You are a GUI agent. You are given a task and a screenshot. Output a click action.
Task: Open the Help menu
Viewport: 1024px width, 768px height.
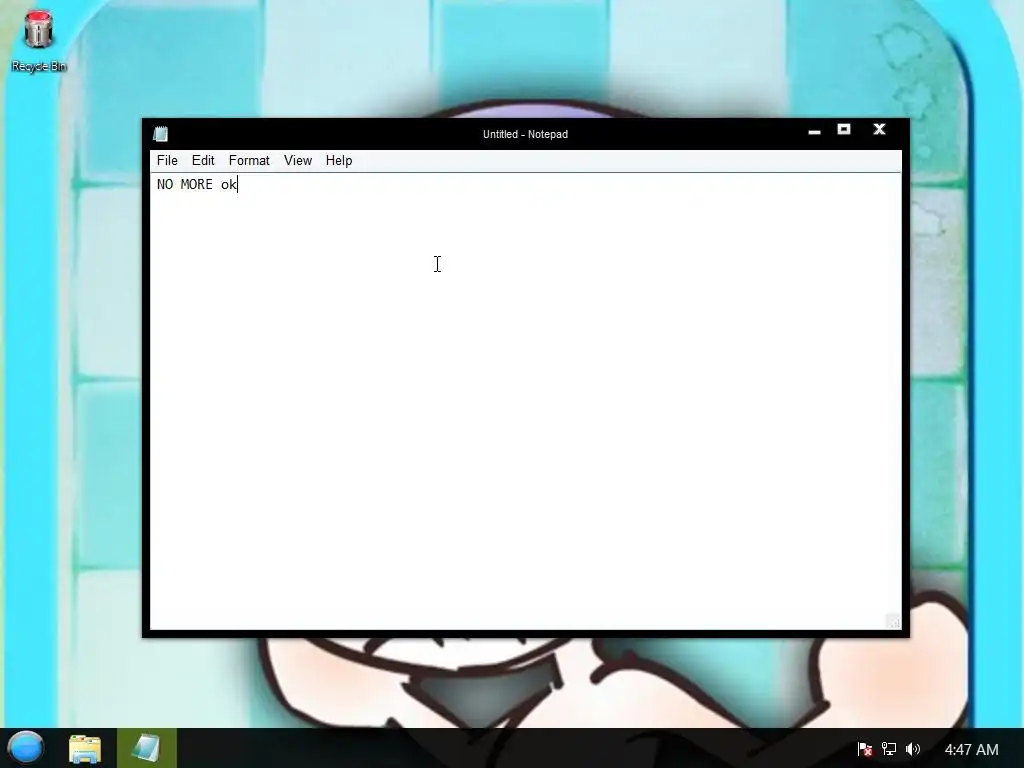(x=339, y=161)
